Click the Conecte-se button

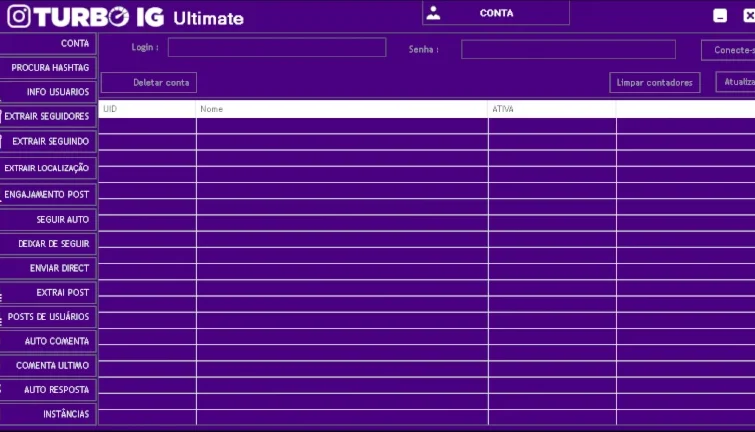click(x=728, y=50)
